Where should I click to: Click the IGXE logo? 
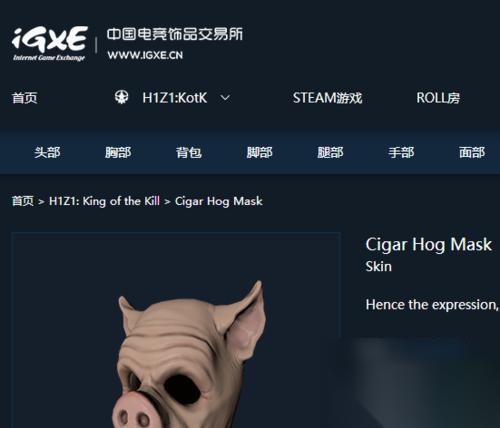click(x=49, y=44)
